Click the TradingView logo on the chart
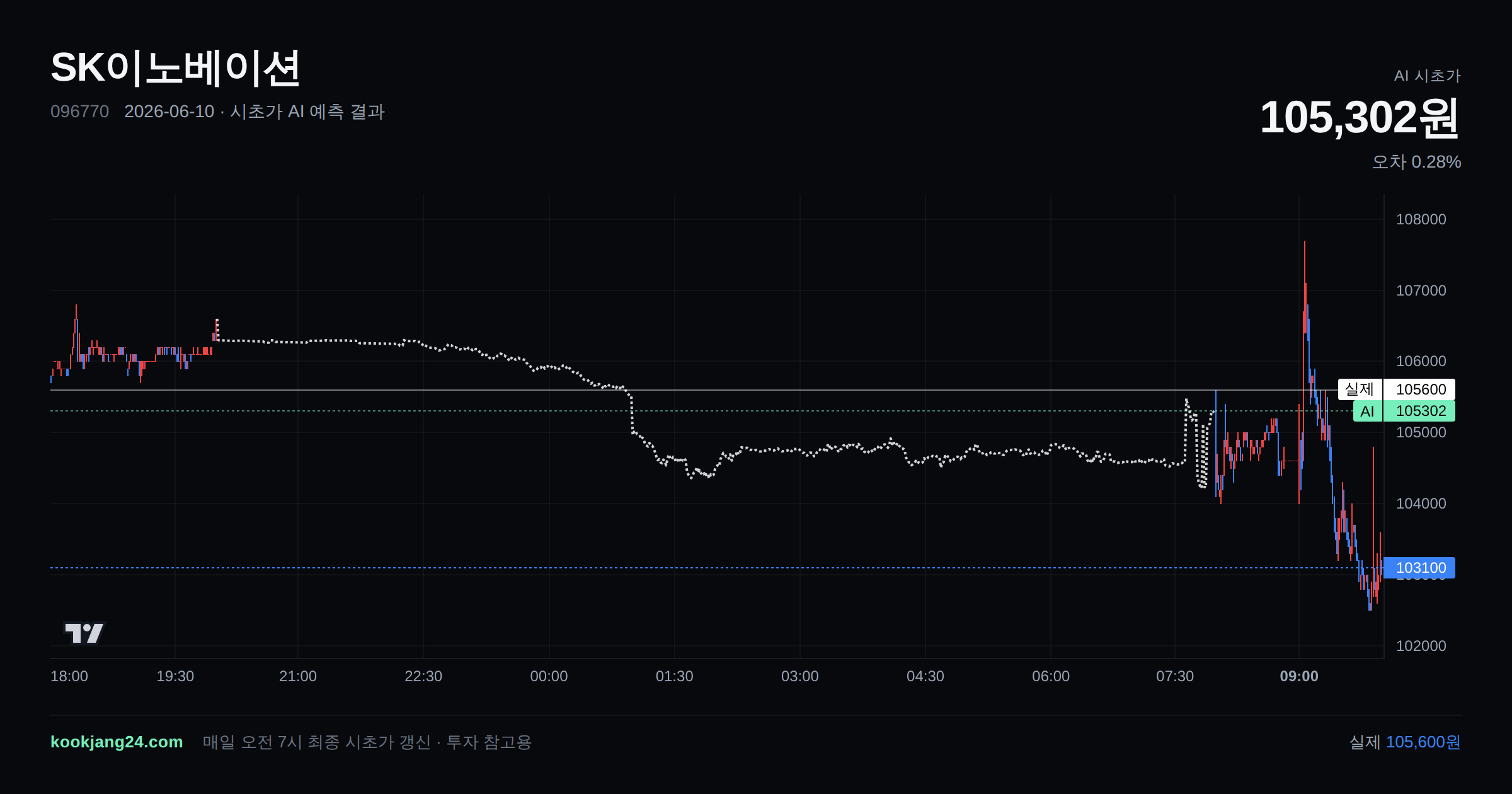1512x794 pixels. pyautogui.click(x=84, y=633)
